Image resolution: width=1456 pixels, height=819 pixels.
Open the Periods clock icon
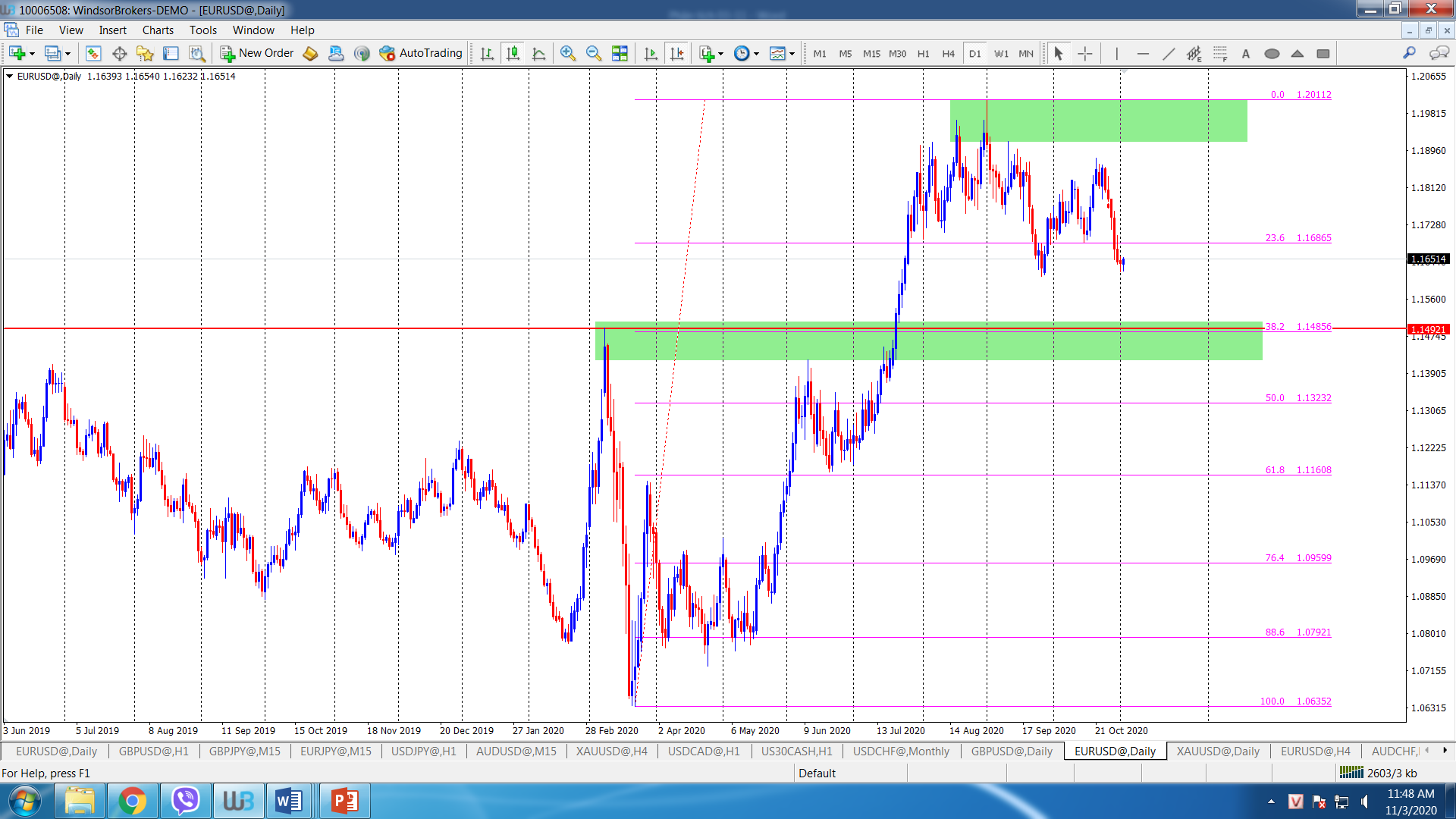pos(742,53)
